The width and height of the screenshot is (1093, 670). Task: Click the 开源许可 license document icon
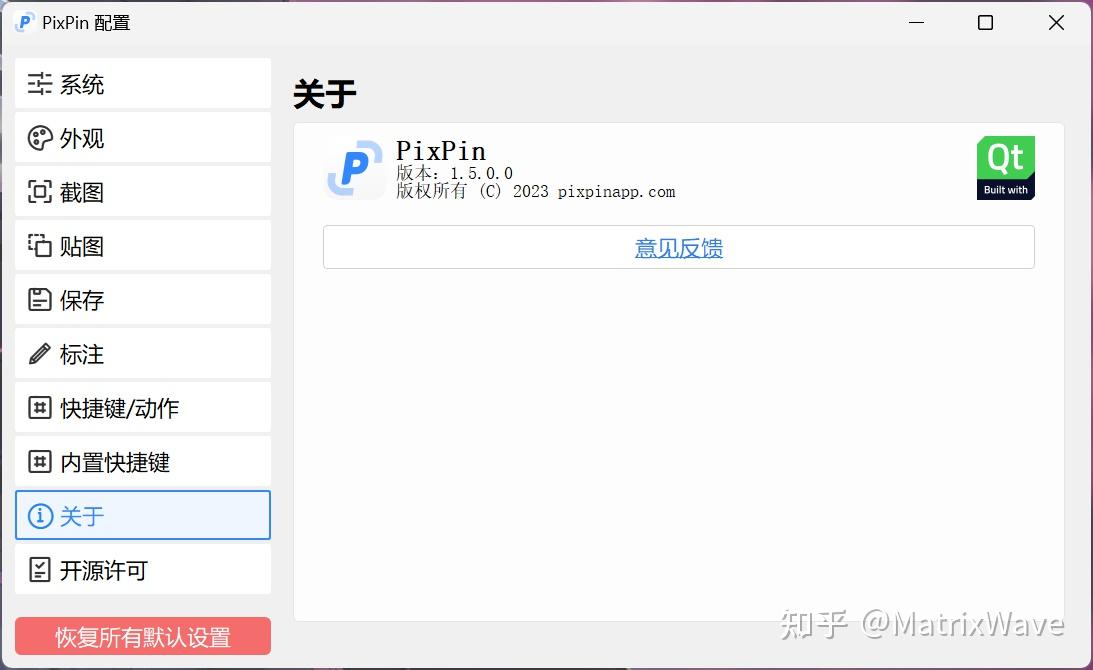pos(40,570)
